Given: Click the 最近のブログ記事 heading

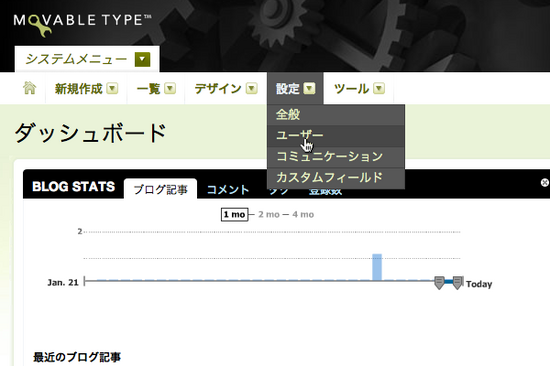Looking at the screenshot, I should click(77, 357).
